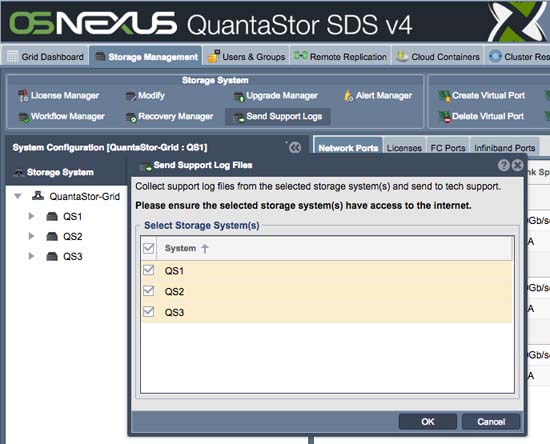Click Create Virtual Port
This screenshot has width=550, height=444.
482,95
